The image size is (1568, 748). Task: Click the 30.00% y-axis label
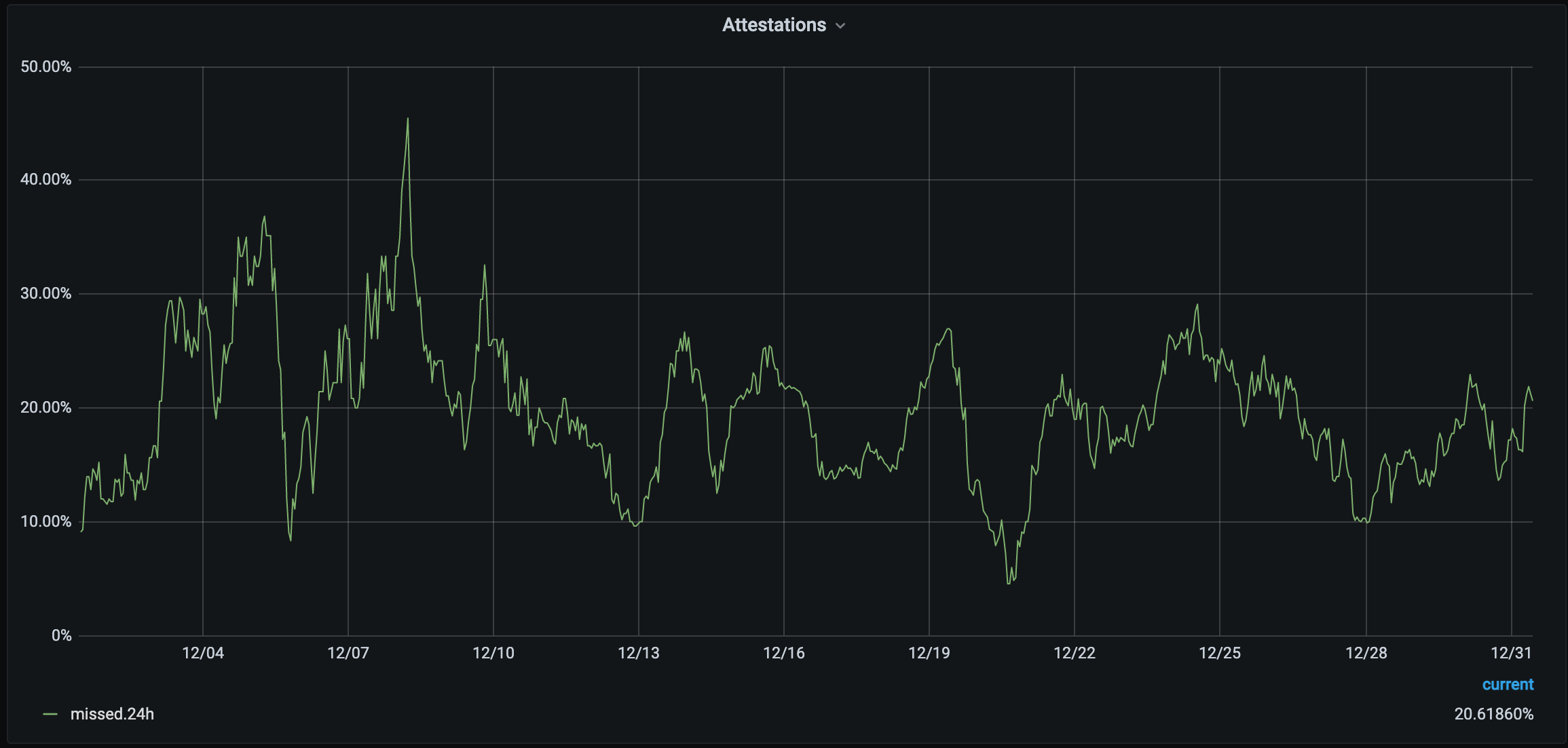(x=45, y=293)
